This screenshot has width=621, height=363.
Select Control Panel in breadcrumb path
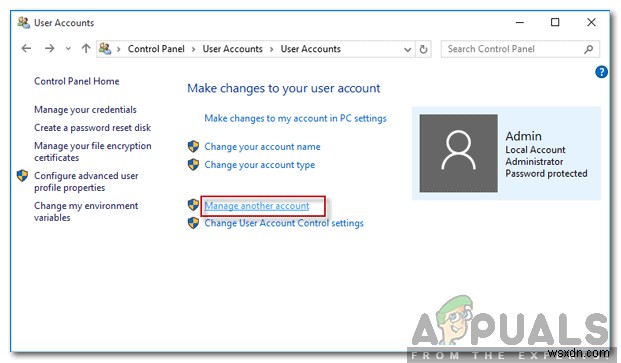point(156,49)
